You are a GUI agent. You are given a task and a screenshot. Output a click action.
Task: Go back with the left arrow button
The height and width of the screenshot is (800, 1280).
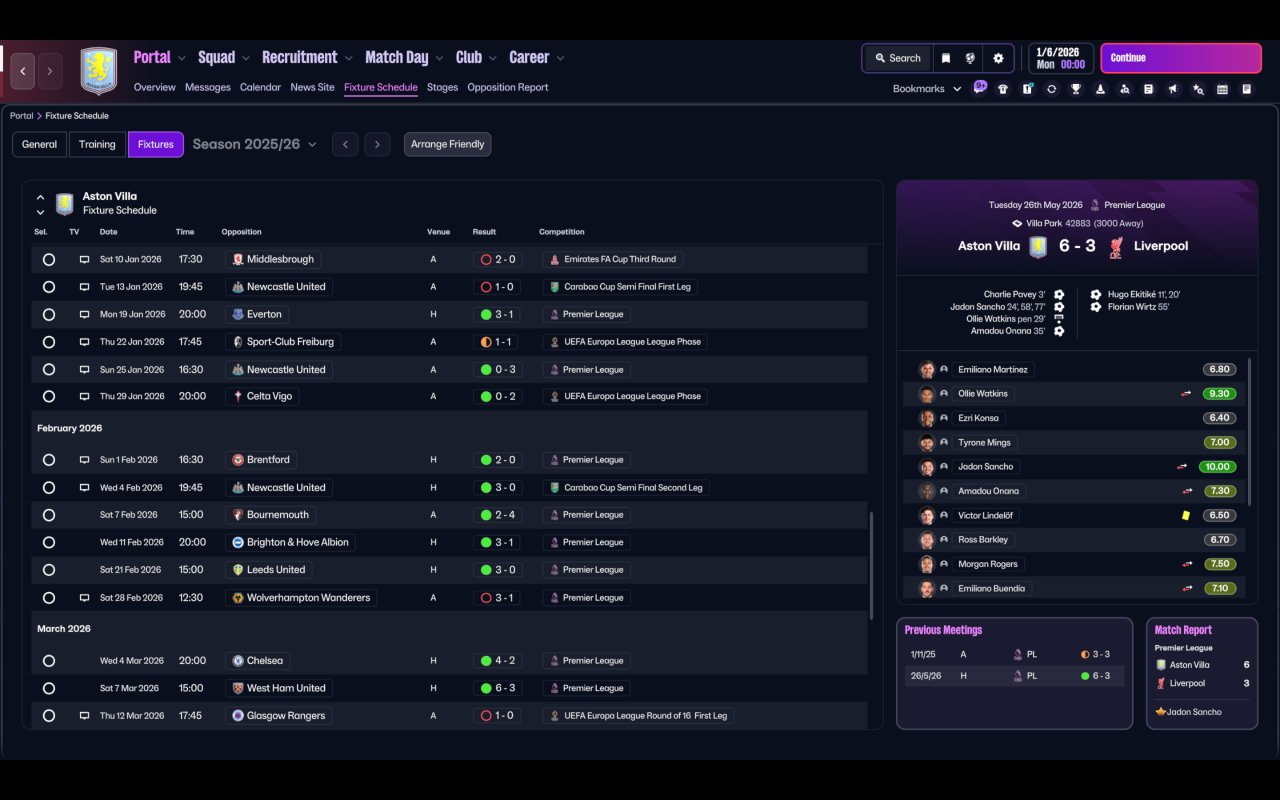pyautogui.click(x=23, y=71)
